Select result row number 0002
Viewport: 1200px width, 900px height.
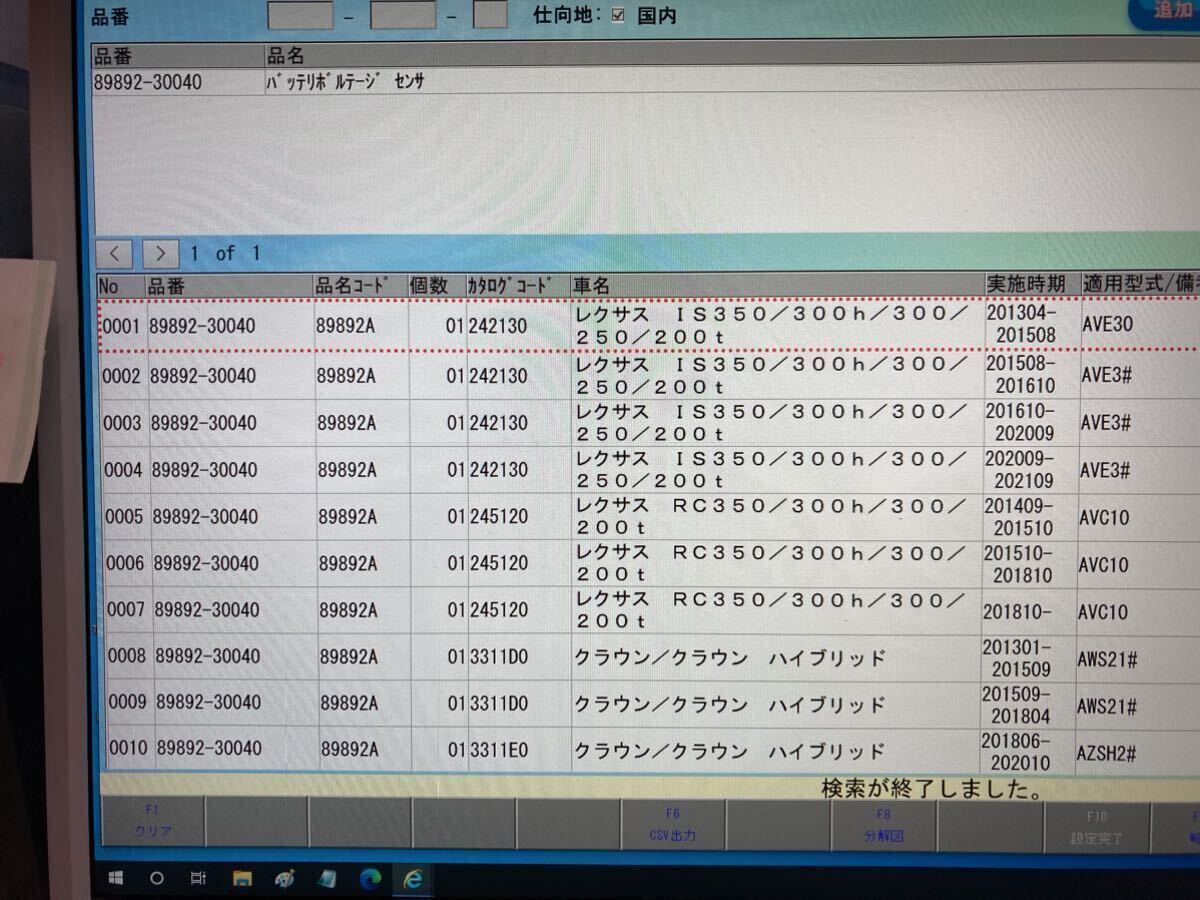(x=648, y=376)
